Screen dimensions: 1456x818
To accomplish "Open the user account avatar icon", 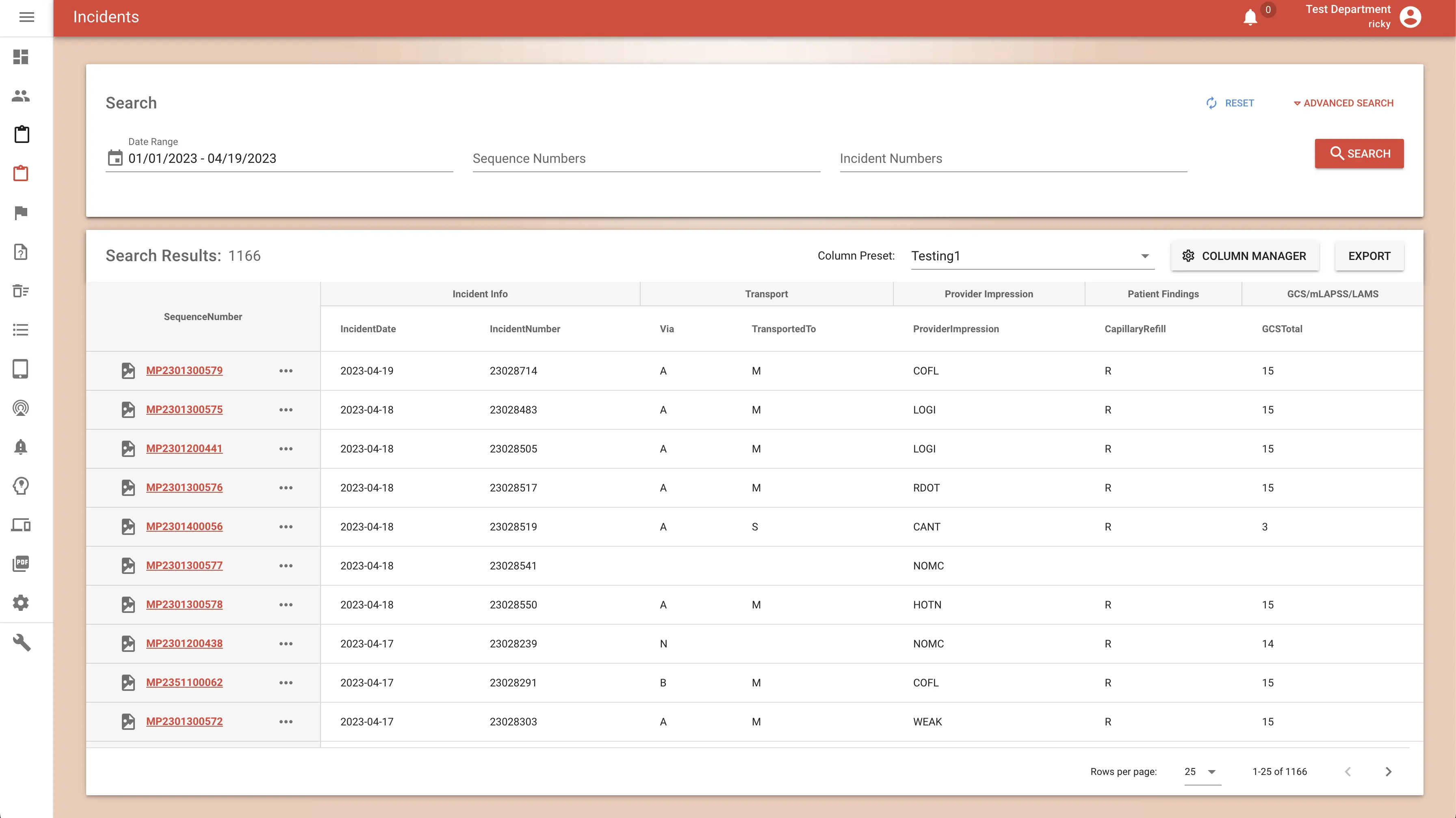I will click(x=1410, y=17).
